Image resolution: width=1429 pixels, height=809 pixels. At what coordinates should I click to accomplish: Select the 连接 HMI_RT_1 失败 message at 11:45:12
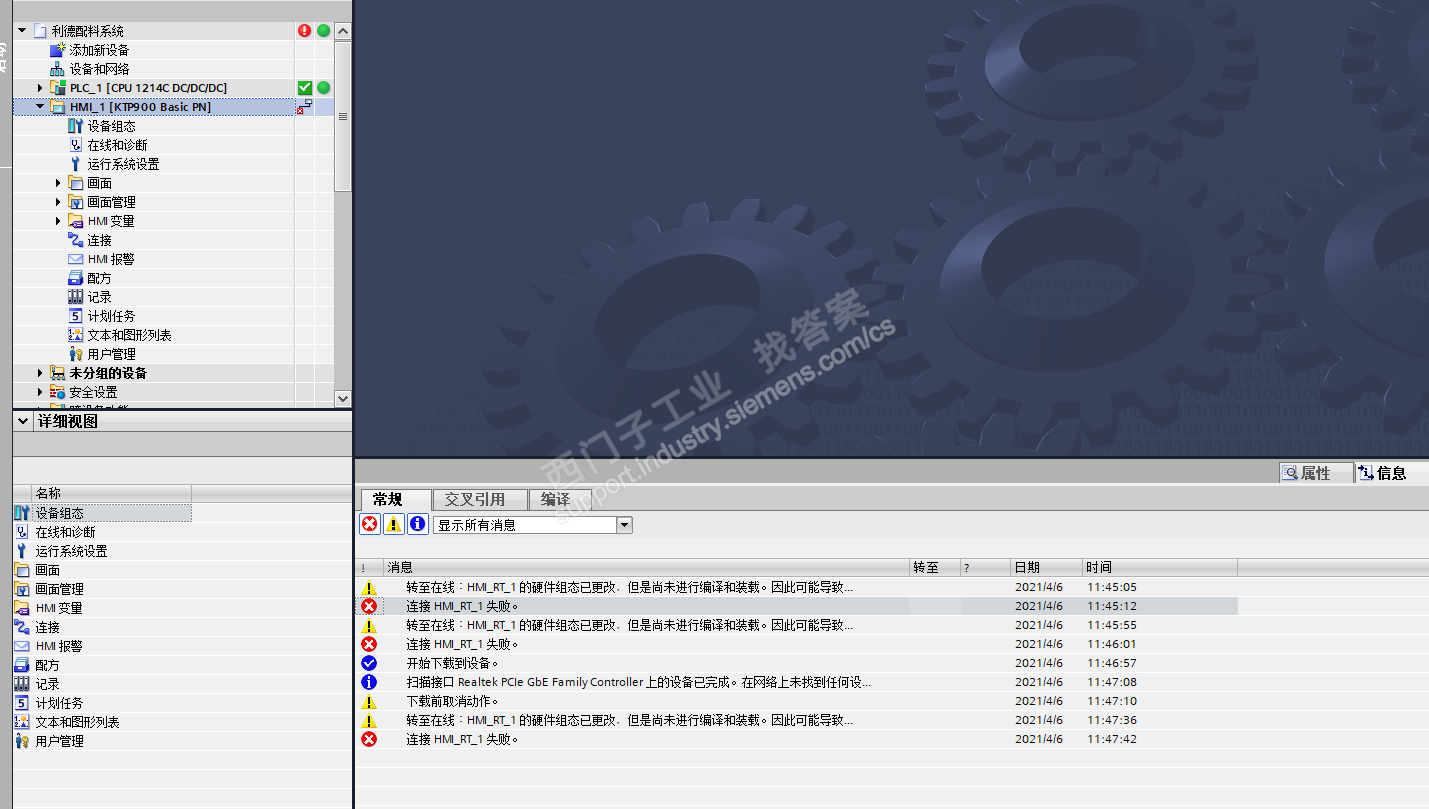(x=797, y=606)
